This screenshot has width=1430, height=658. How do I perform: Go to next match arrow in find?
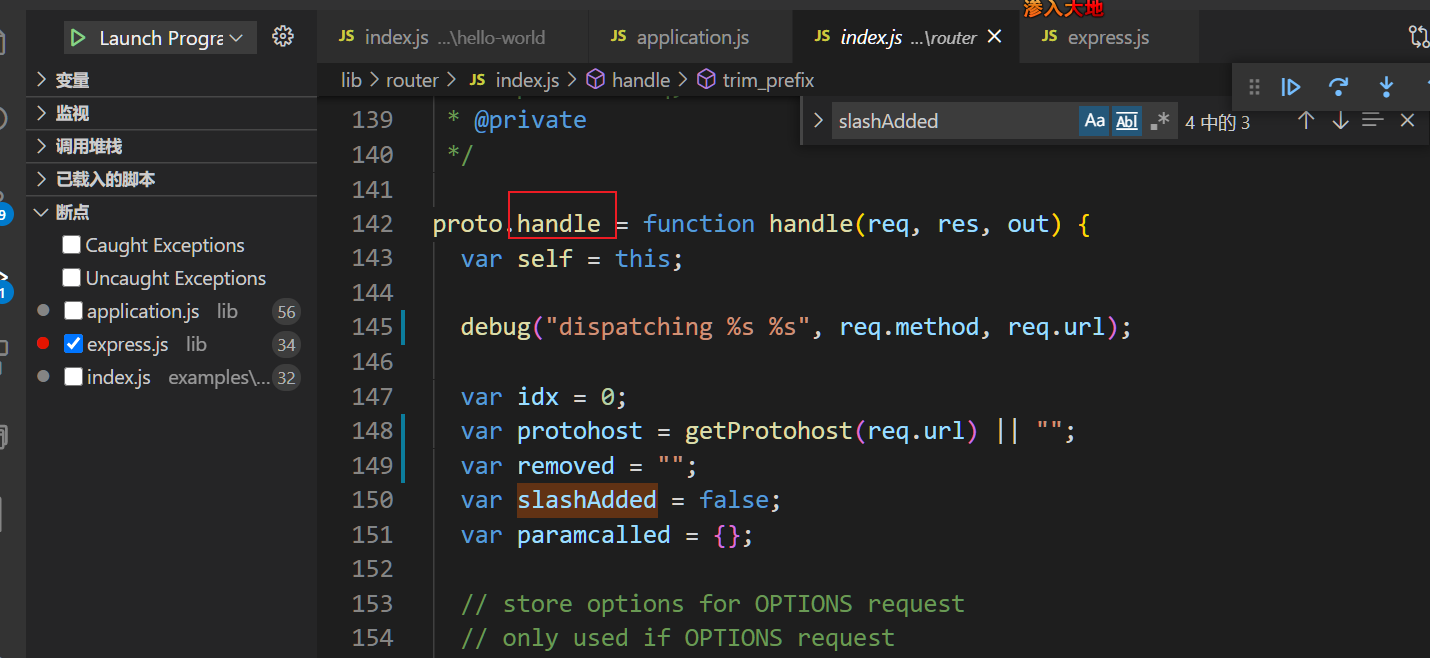tap(1340, 121)
